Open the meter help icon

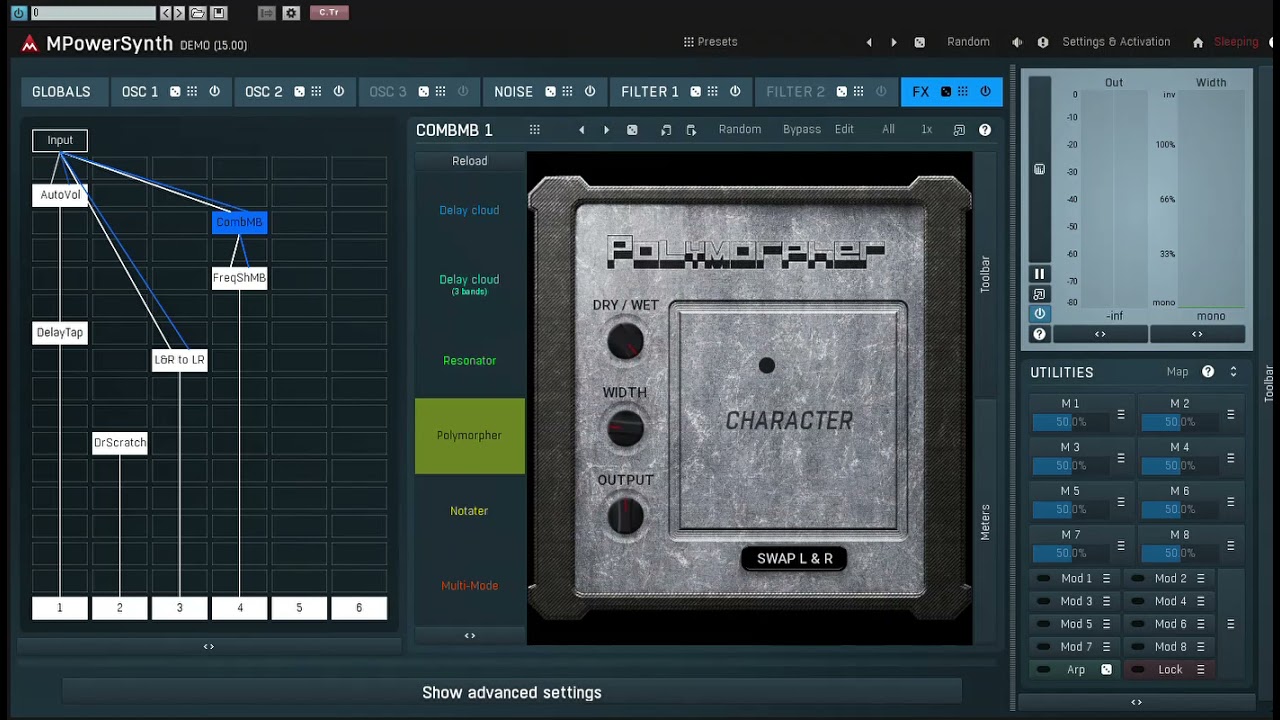coord(1039,334)
